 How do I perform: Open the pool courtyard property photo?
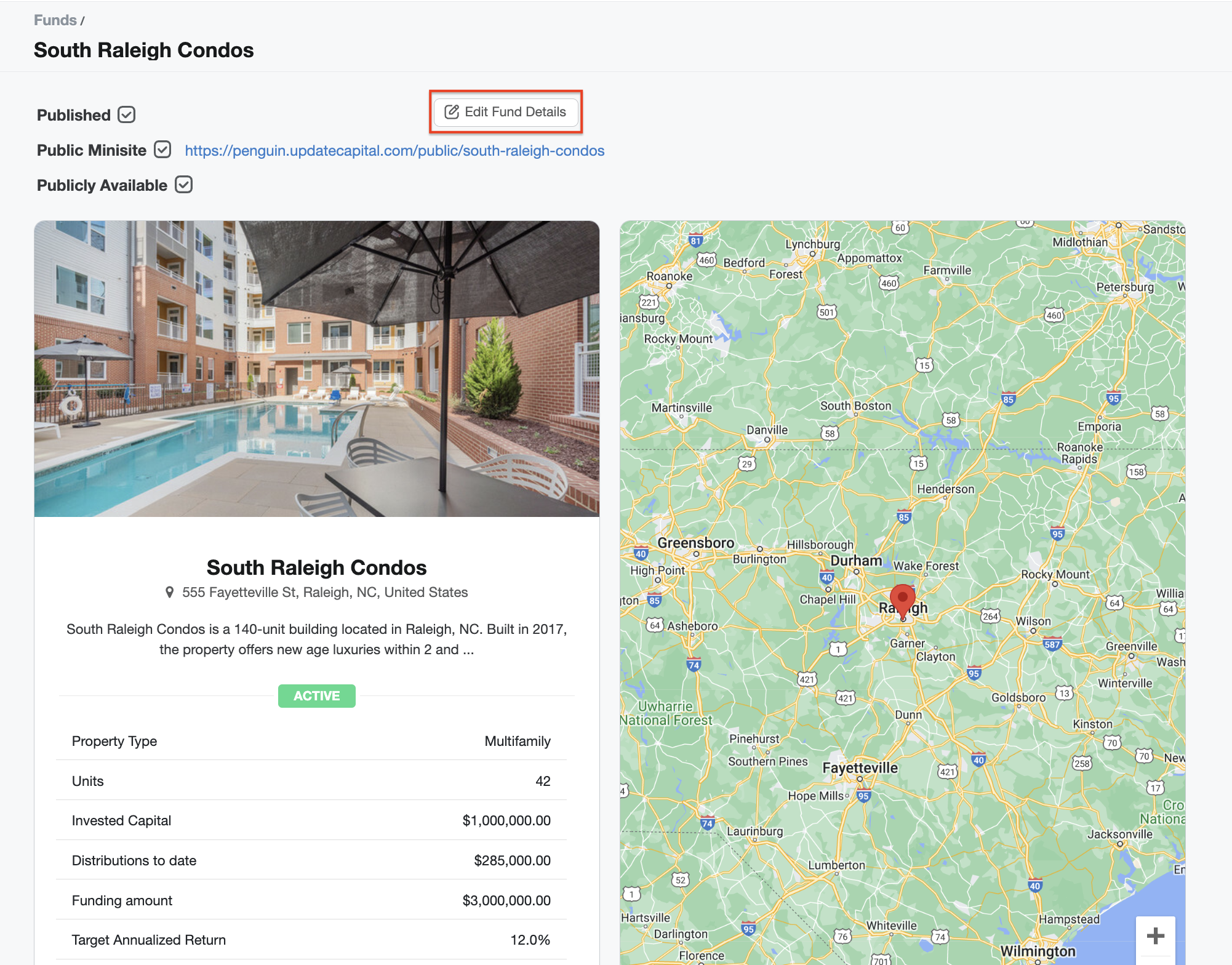pyautogui.click(x=317, y=369)
